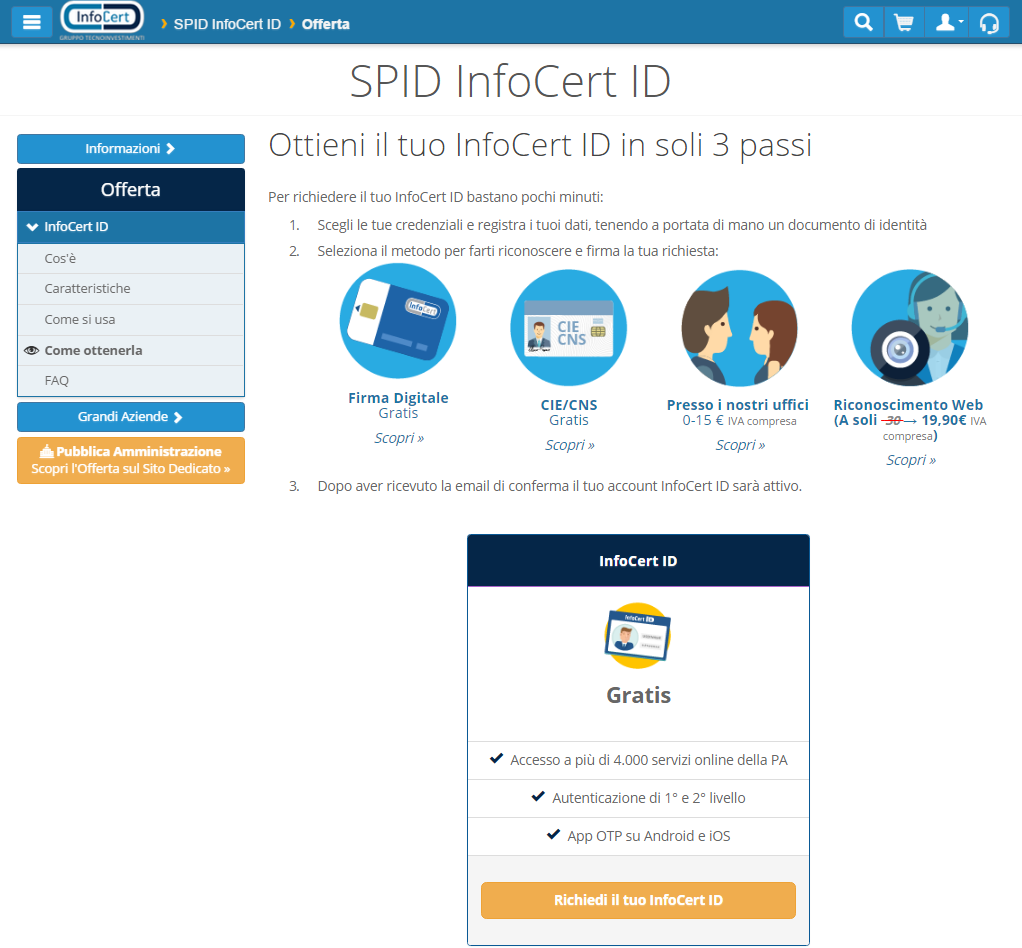Click the InfoCert ID card thumbnail

[637, 635]
